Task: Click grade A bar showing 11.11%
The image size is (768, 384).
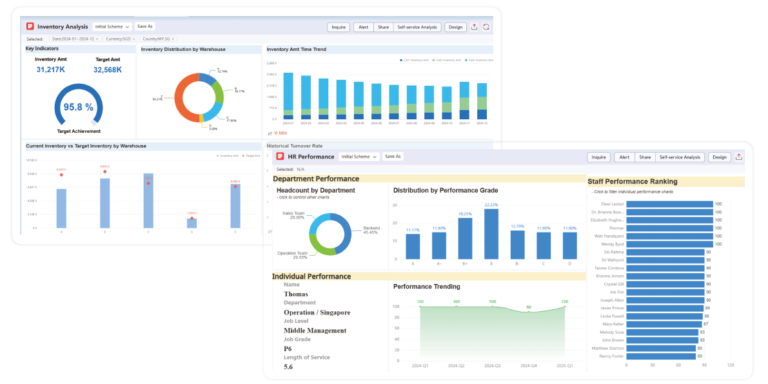Action: coord(413,246)
